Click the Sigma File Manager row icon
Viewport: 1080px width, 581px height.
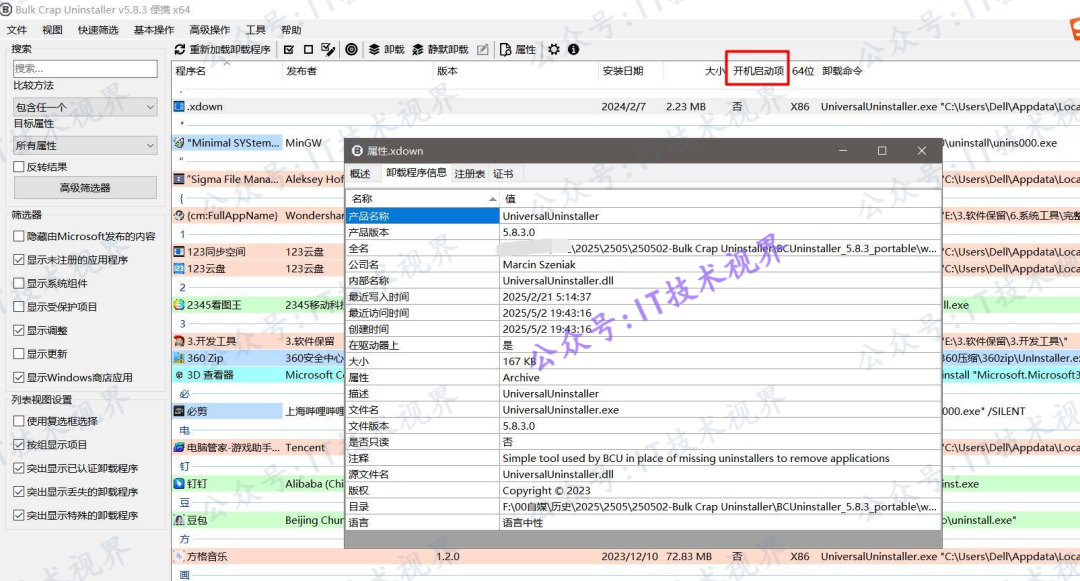pos(179,179)
